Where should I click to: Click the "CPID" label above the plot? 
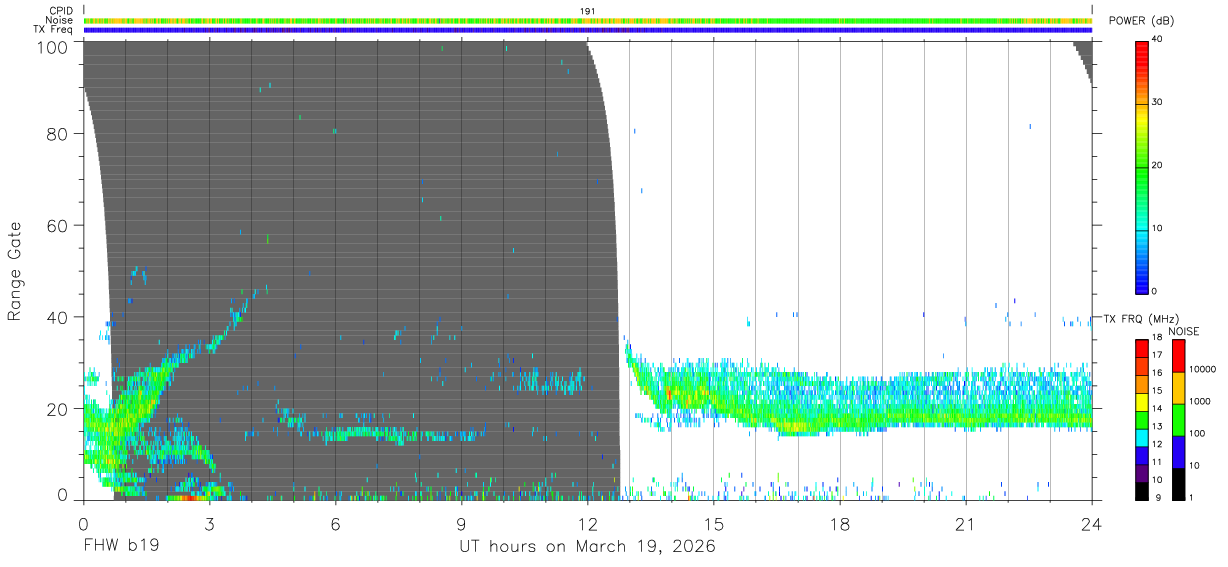59,11
